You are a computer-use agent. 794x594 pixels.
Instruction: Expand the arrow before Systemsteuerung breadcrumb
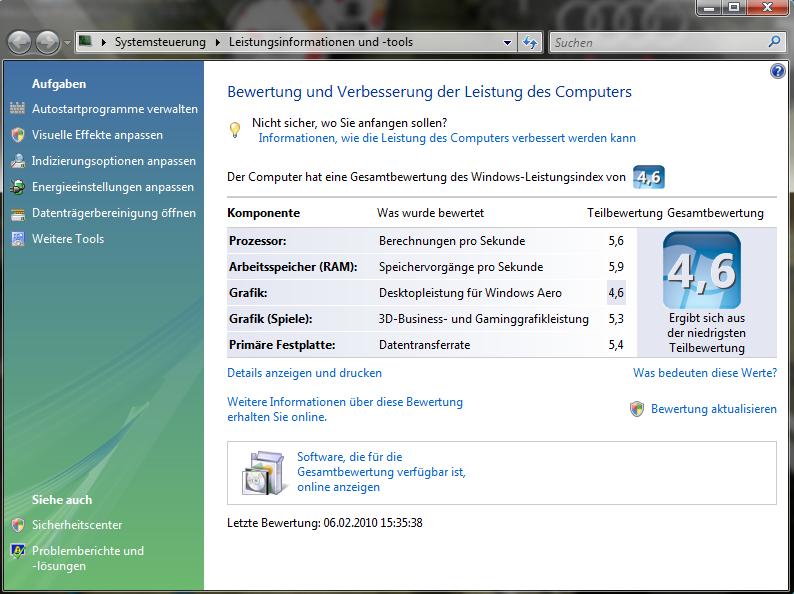coord(103,43)
